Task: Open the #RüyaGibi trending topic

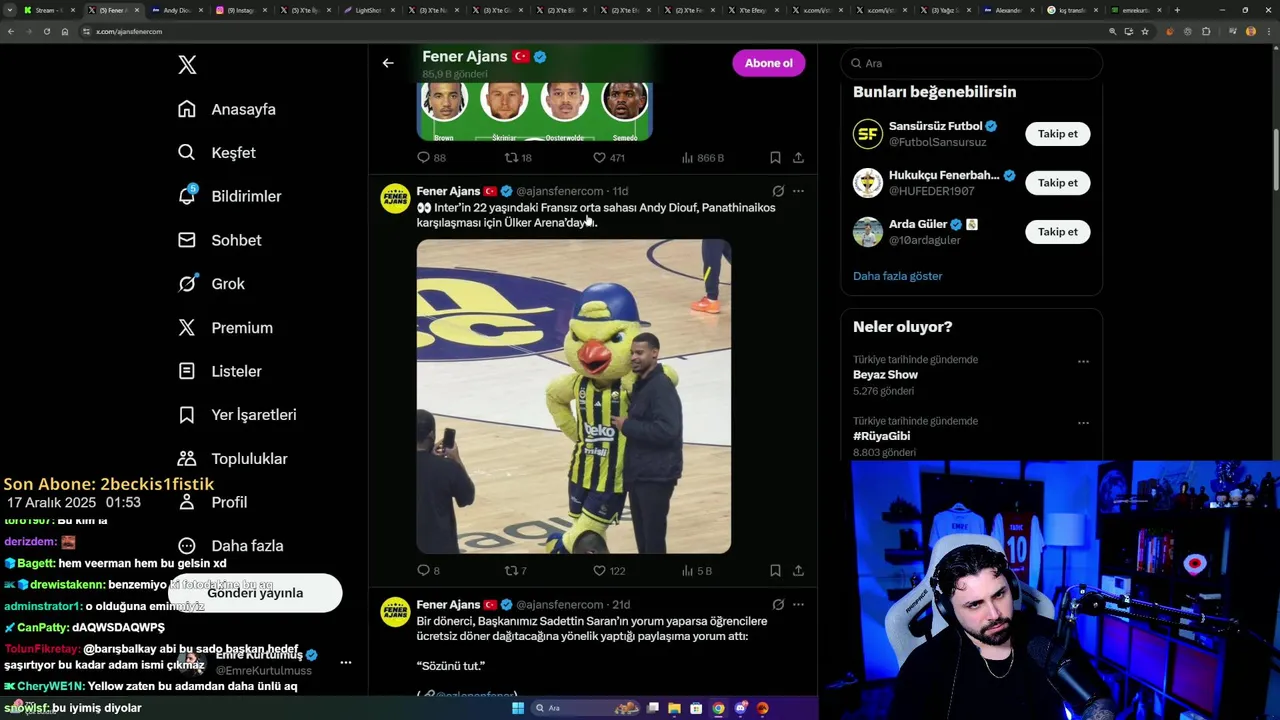Action: pyautogui.click(x=881, y=436)
